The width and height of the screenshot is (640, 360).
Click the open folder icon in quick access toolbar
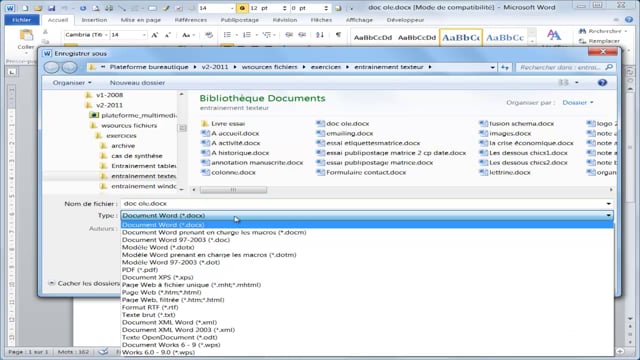click(x=38, y=8)
